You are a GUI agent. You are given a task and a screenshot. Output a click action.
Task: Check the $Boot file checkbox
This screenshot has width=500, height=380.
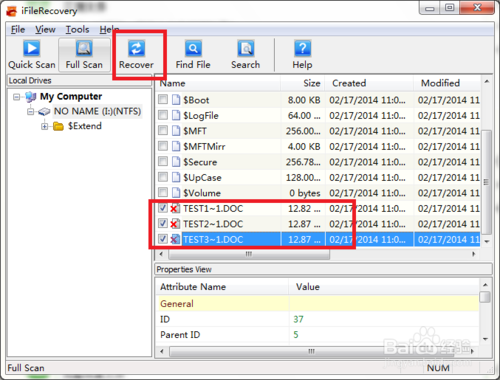(x=163, y=99)
